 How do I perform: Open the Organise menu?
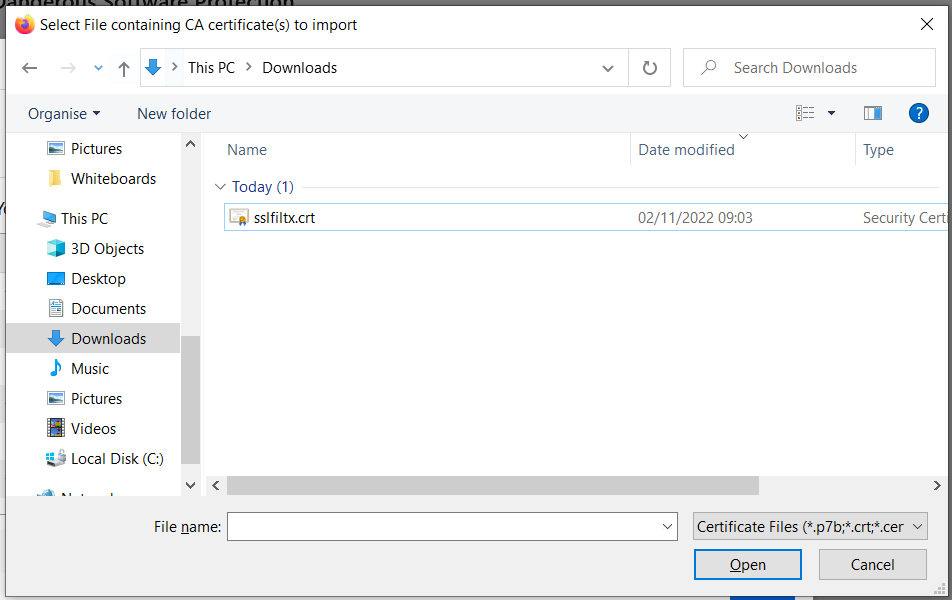pos(64,113)
